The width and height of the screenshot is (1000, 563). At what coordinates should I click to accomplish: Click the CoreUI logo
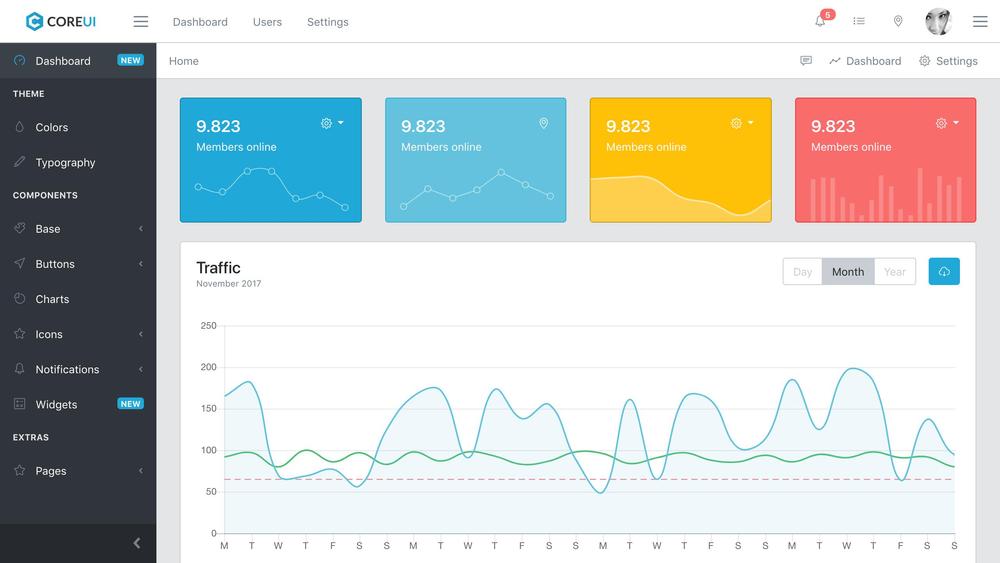click(61, 21)
